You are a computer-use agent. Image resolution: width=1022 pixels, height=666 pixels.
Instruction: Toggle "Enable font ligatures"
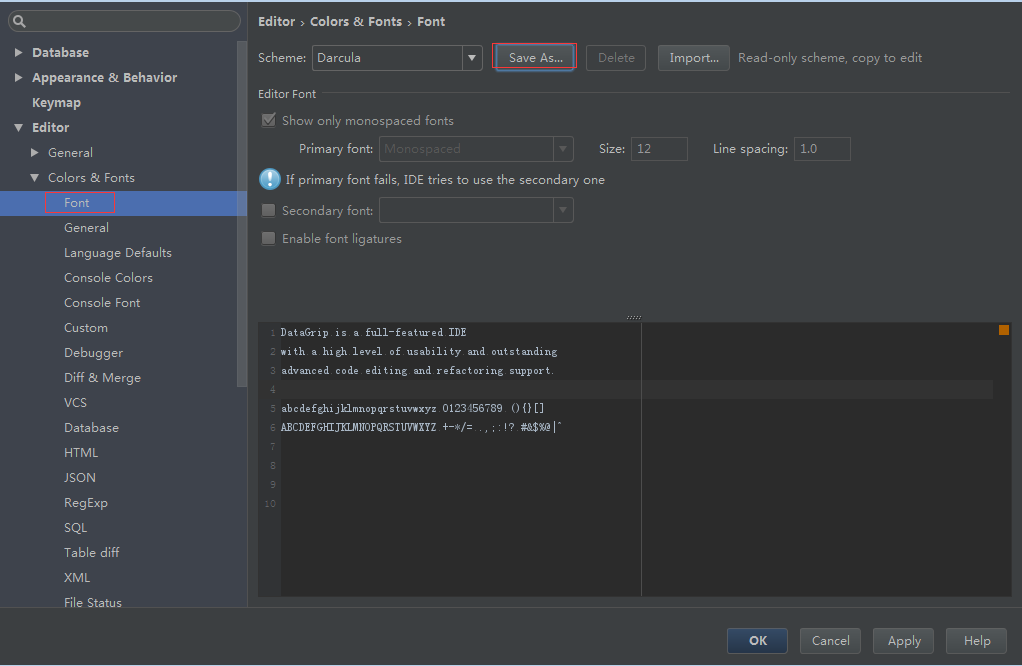(x=268, y=238)
